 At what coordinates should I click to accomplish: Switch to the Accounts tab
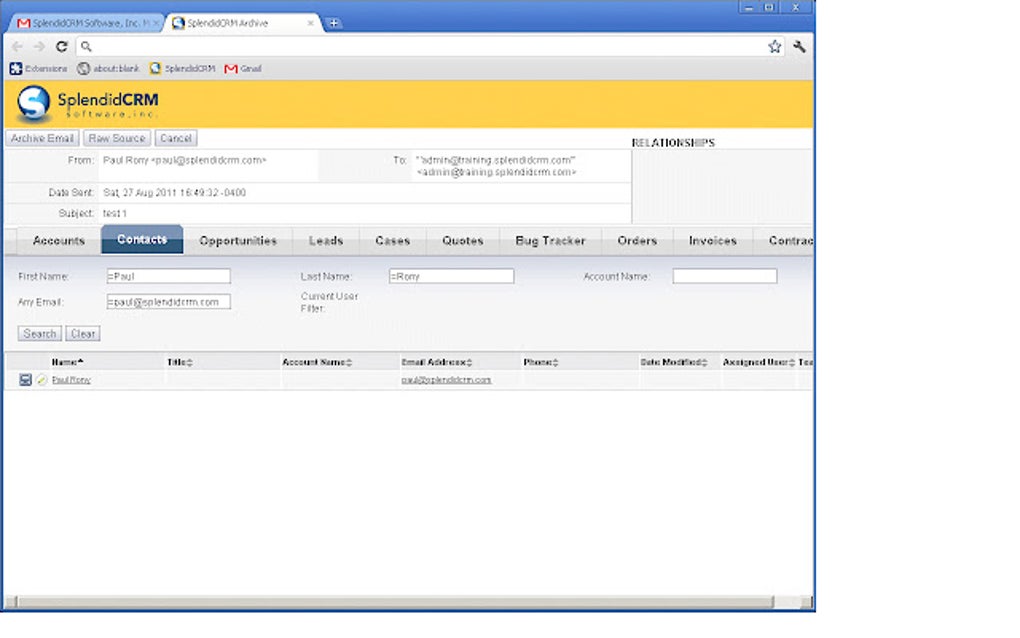57,240
